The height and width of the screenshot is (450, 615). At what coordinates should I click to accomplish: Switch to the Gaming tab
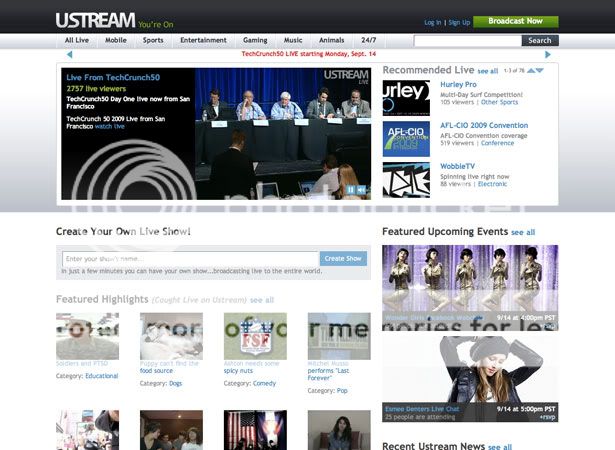[255, 41]
